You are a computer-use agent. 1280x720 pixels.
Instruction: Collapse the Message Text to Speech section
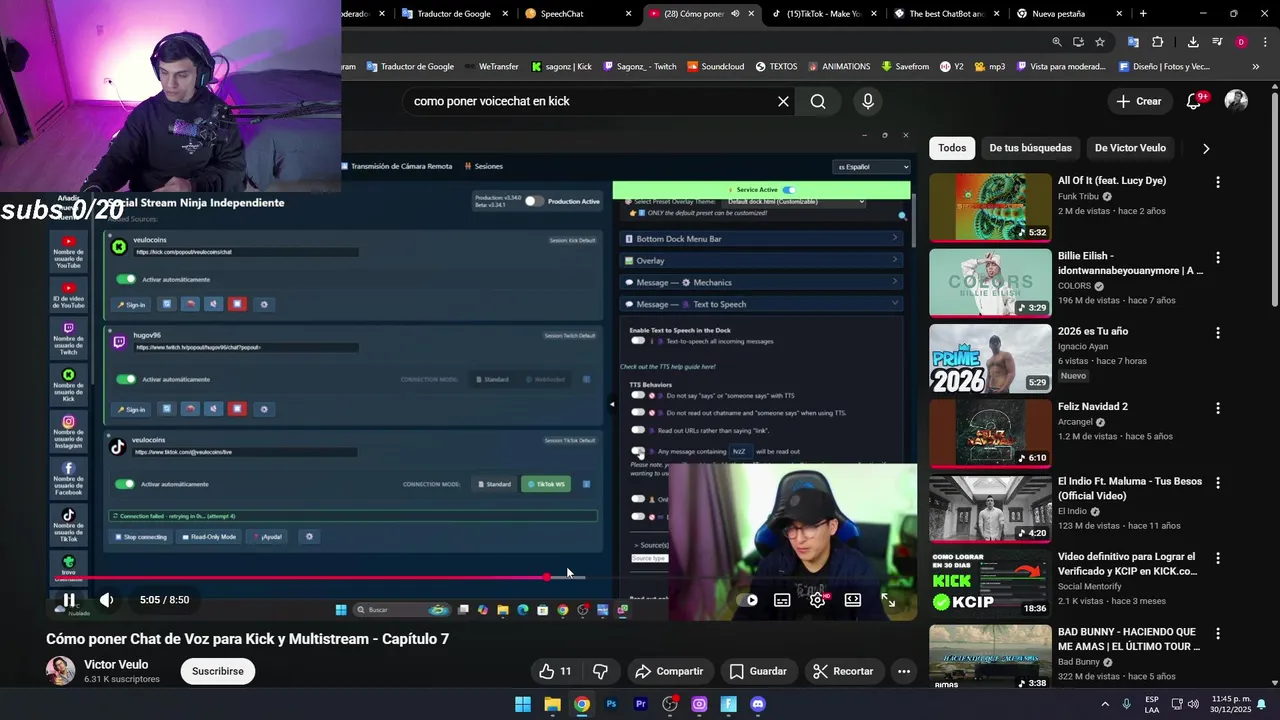click(761, 304)
